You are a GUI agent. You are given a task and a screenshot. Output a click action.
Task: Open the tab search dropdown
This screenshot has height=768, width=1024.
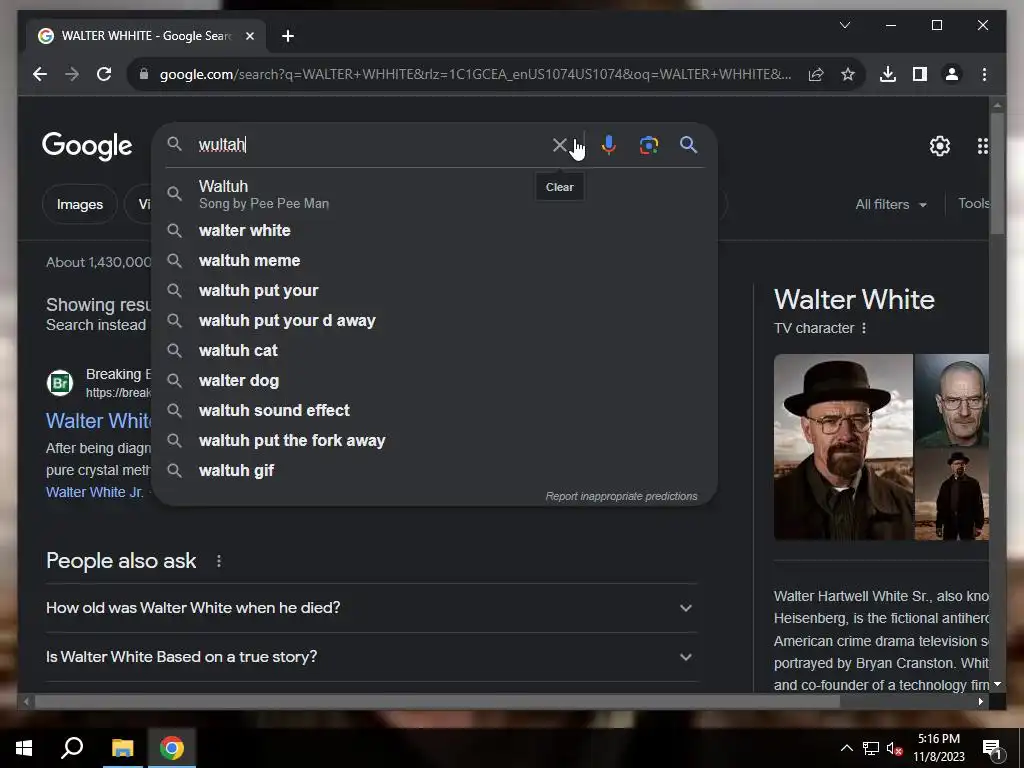tap(844, 25)
